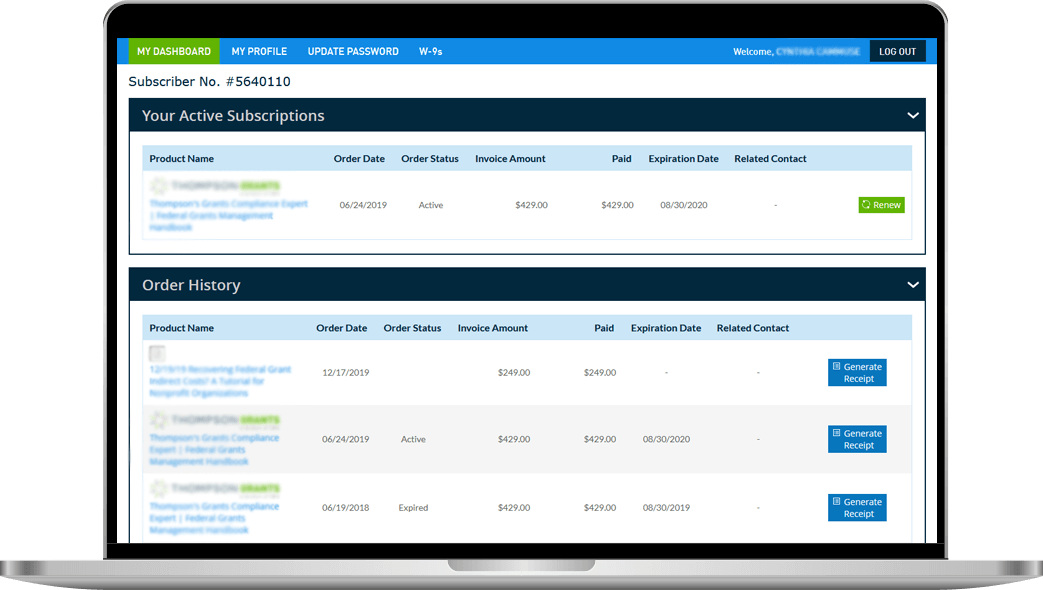Screen dimensions: 1043x590
Task: Go to the My Profile tab
Action: point(259,51)
